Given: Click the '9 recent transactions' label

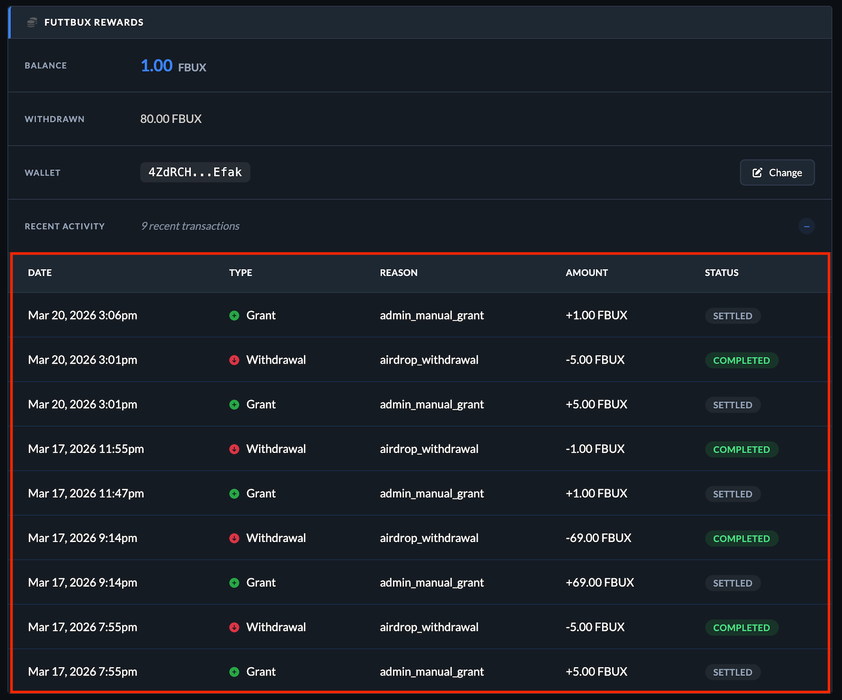Looking at the screenshot, I should (x=191, y=226).
